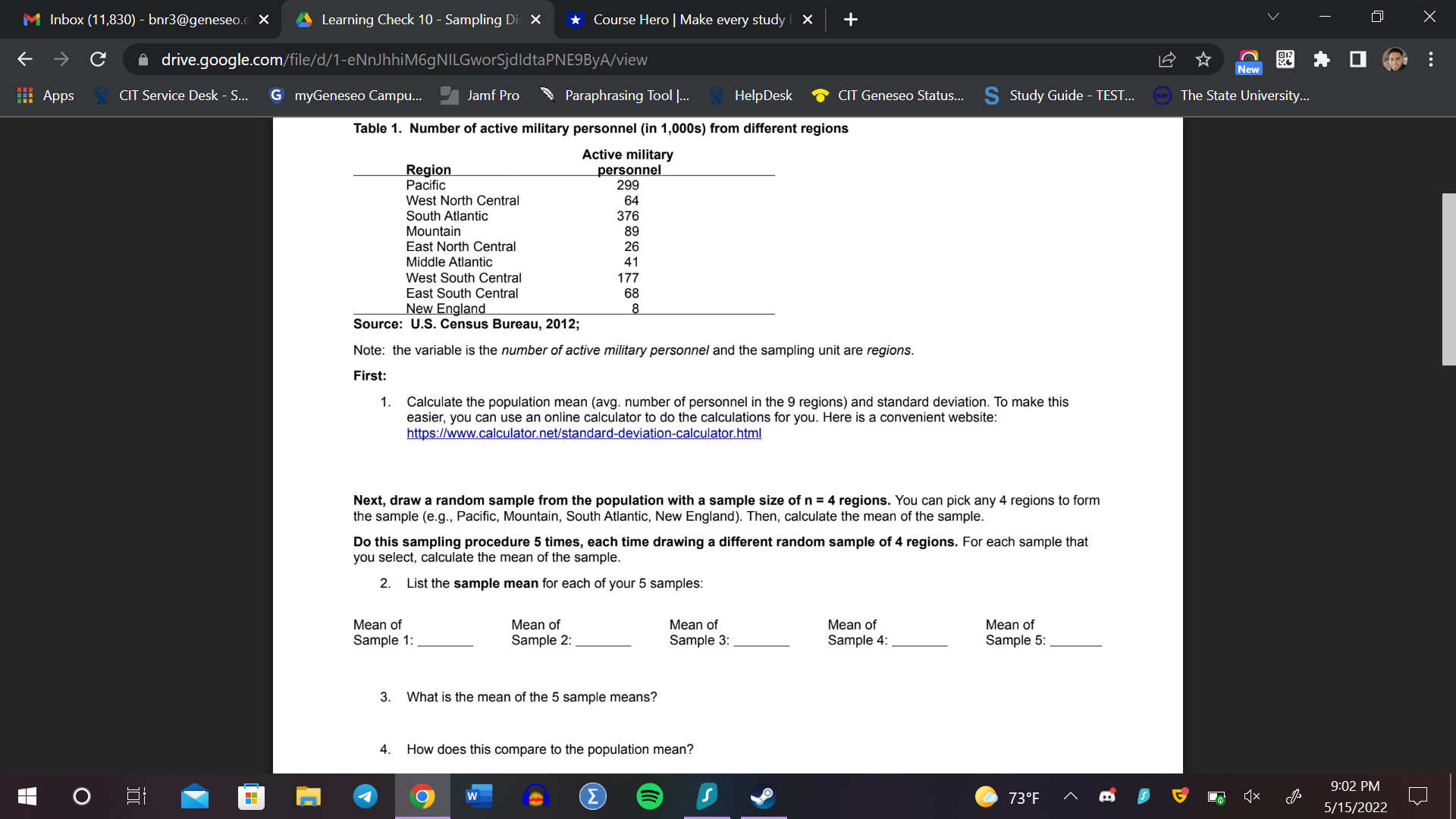Open Discord from the system tray

(1107, 796)
